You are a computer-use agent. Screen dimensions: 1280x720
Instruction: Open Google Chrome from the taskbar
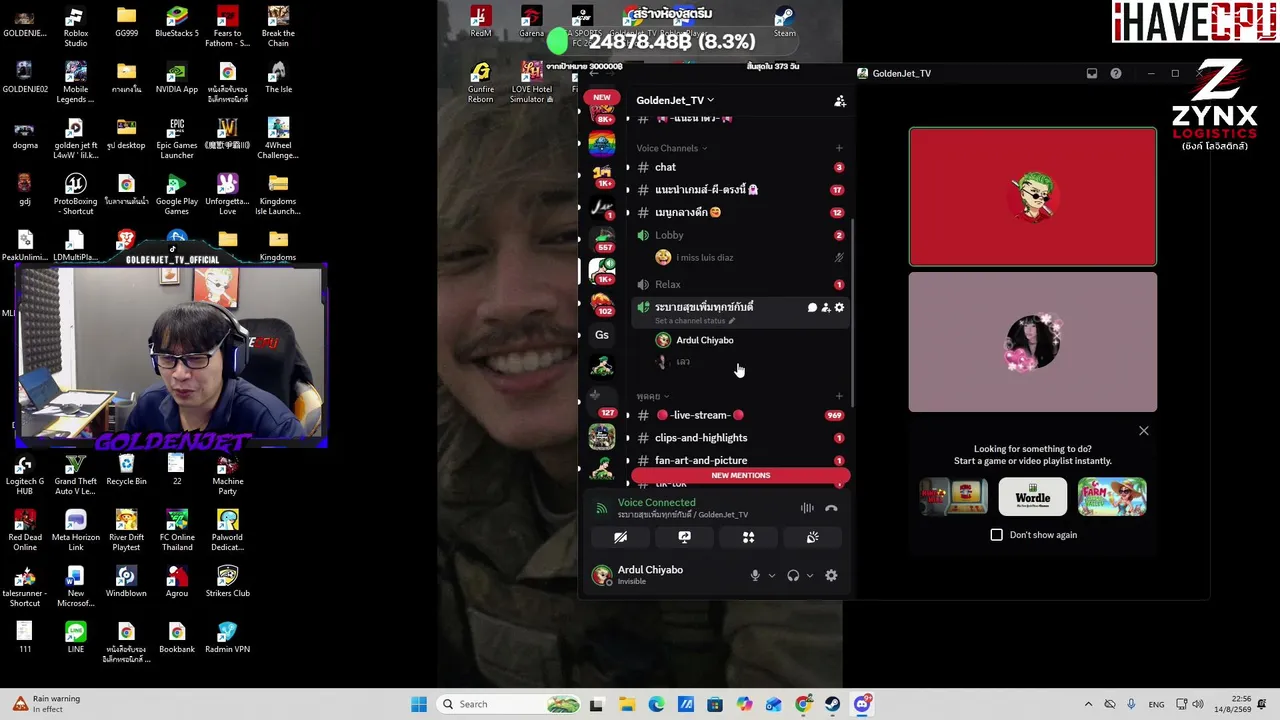tap(803, 704)
